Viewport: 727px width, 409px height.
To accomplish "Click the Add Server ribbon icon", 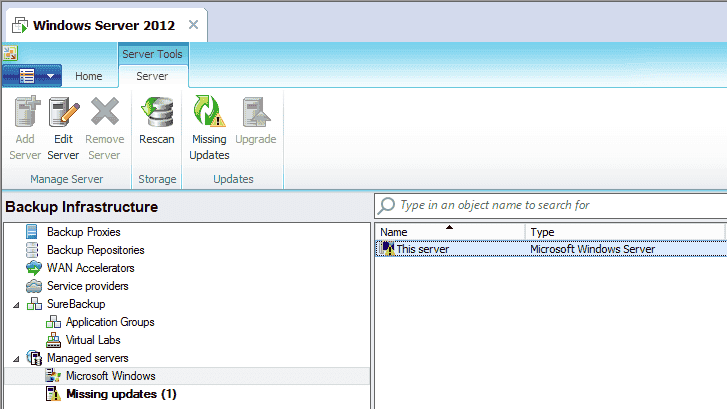I will 26,112.
